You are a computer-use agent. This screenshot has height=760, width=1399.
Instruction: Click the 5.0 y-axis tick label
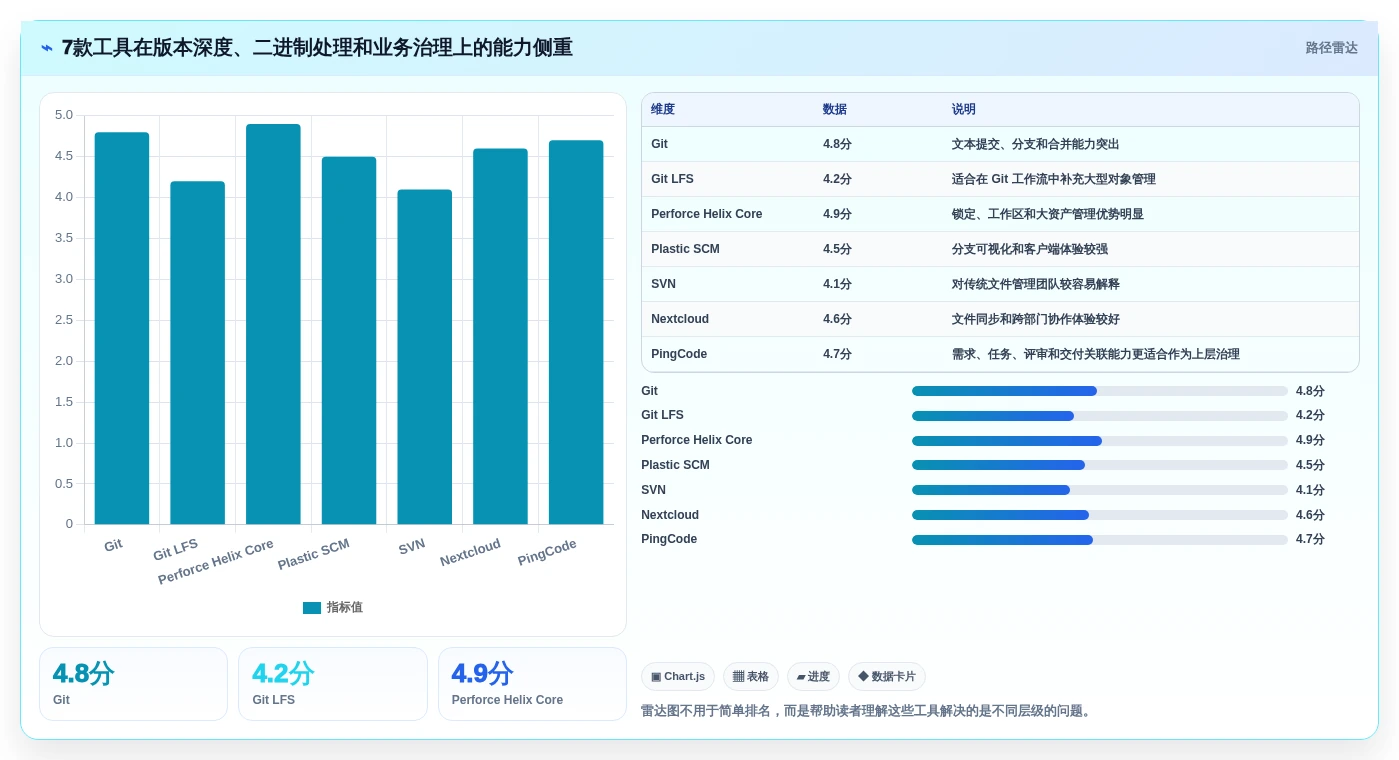point(64,115)
